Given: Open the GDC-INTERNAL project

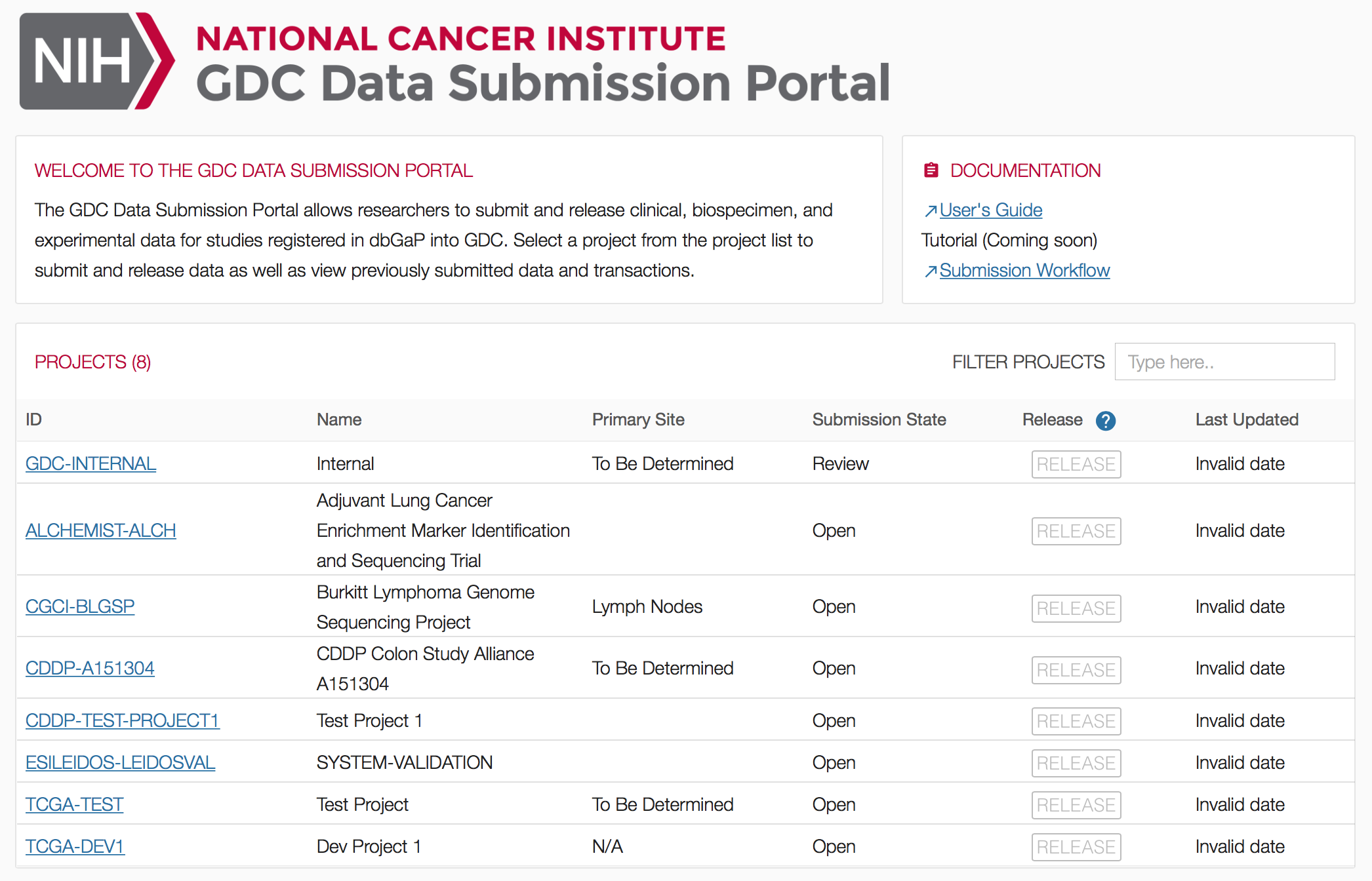Looking at the screenshot, I should pos(91,463).
